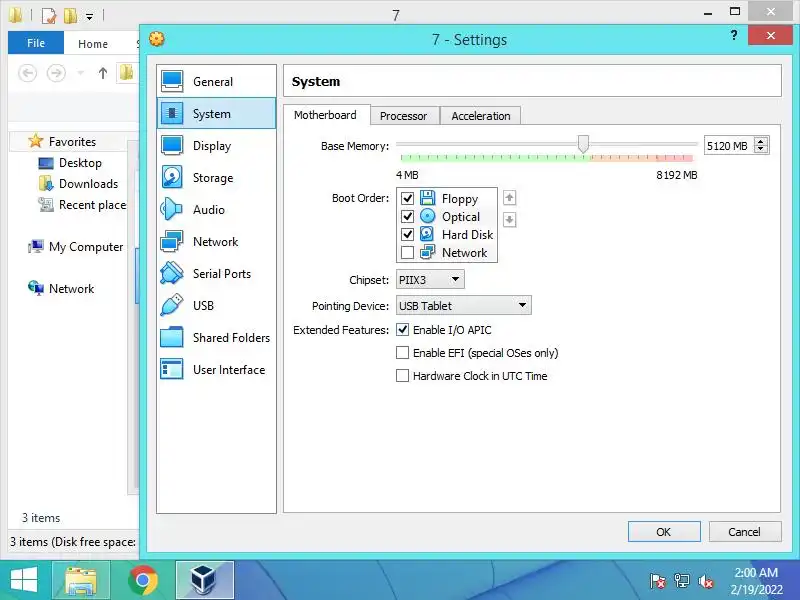This screenshot has width=800, height=600.
Task: Open the Chipset PIIX3 dropdown
Action: pos(430,280)
